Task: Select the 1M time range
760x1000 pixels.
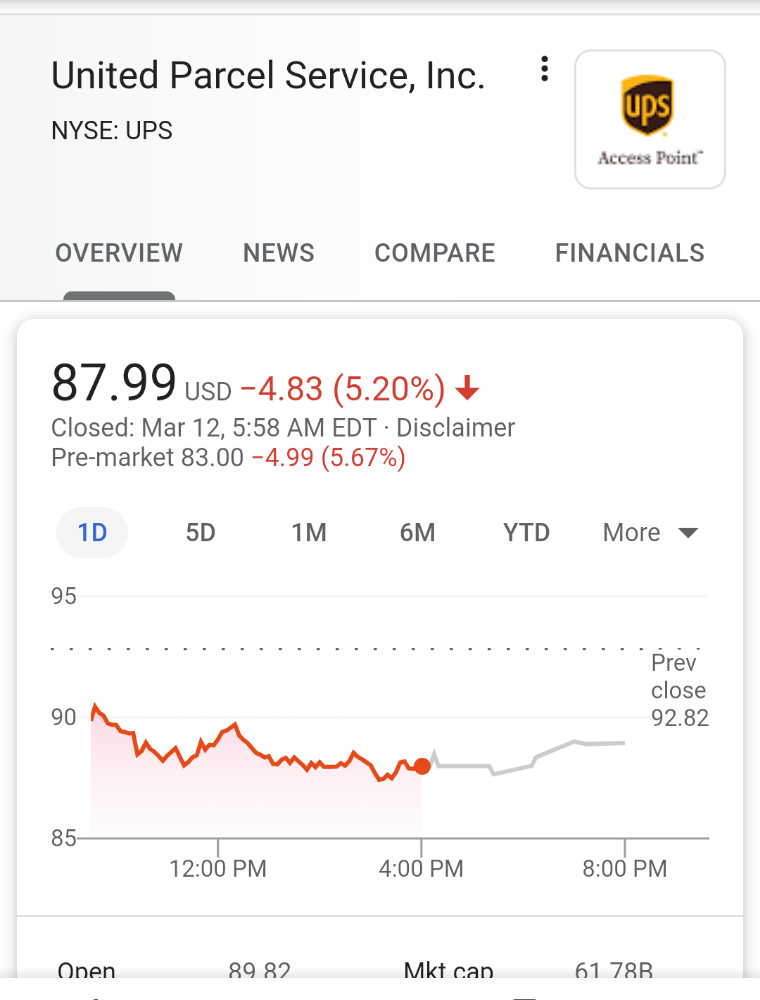Action: click(309, 533)
